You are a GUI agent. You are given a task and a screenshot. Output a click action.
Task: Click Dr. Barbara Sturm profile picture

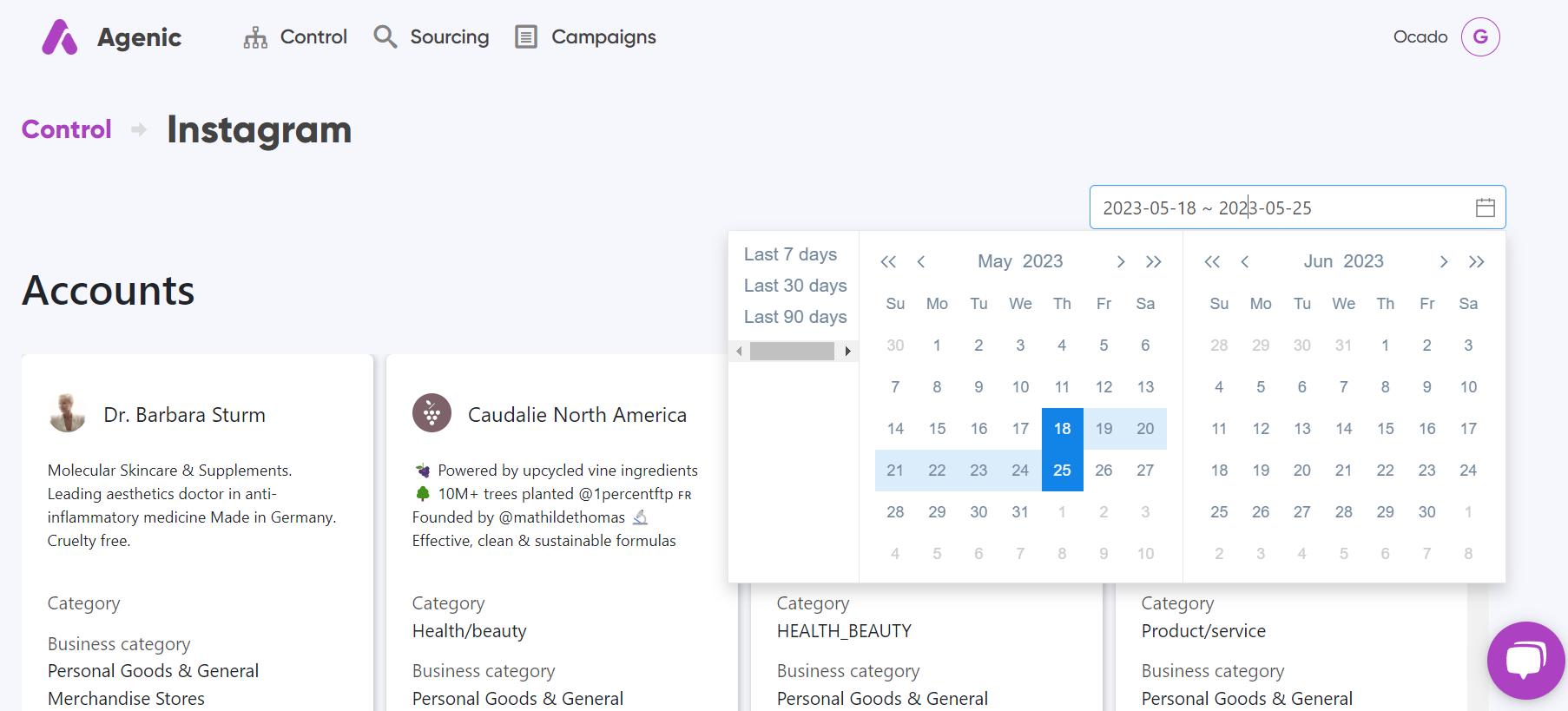pos(67,414)
